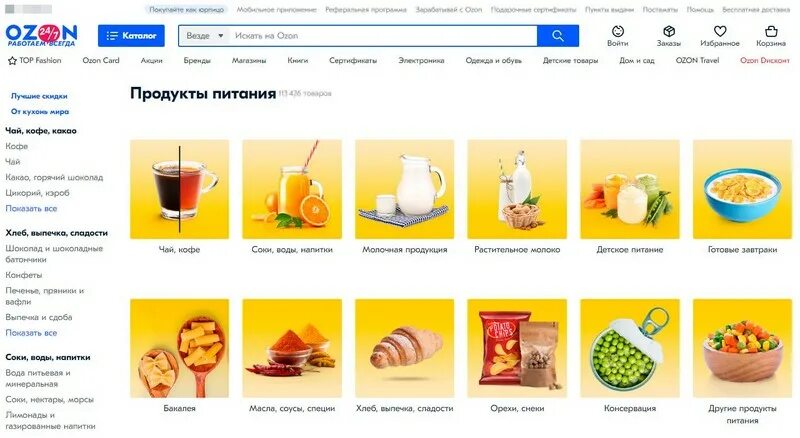Open the Корзина basket icon

coord(771,32)
